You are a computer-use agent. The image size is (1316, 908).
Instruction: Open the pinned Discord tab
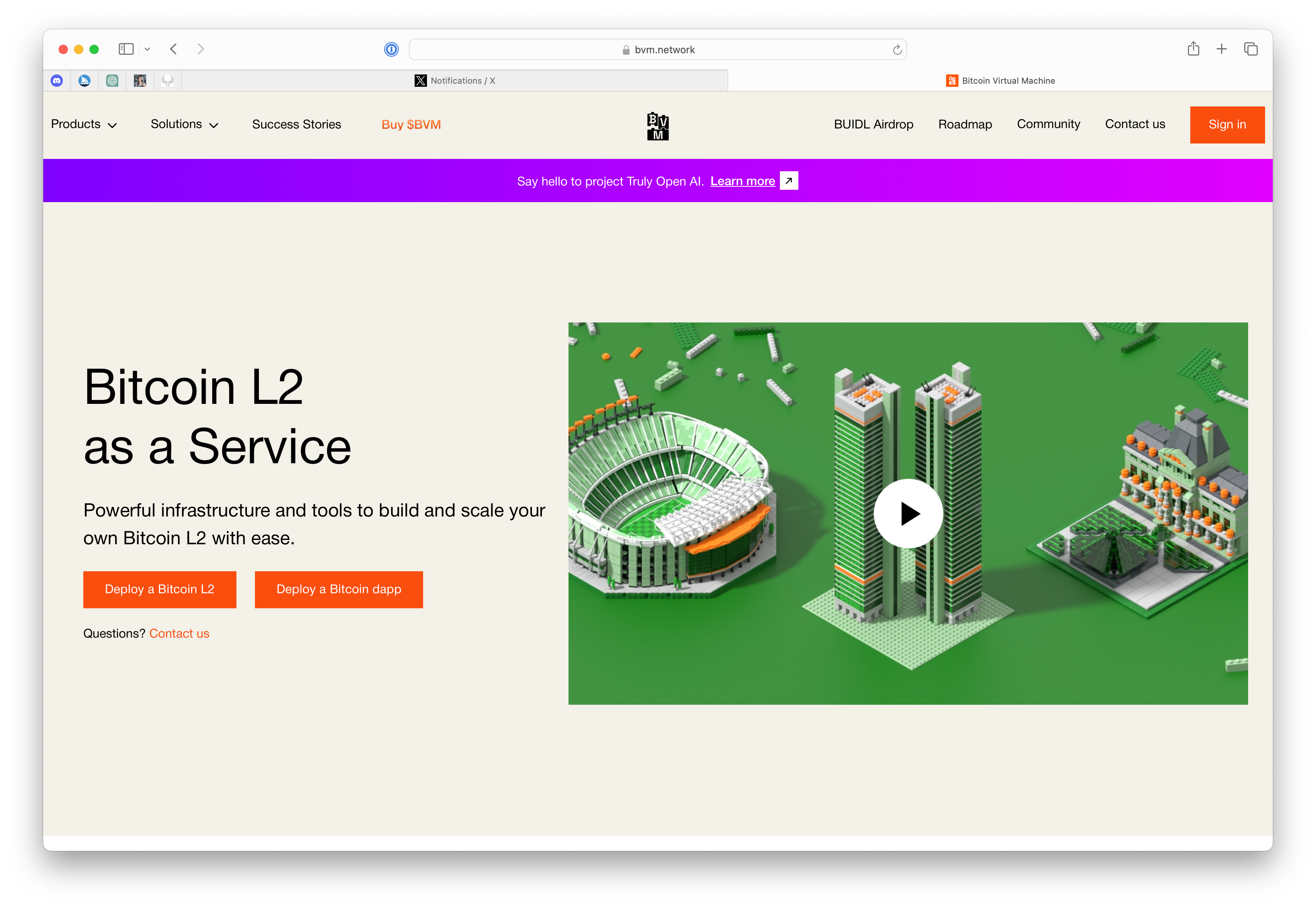click(x=57, y=81)
